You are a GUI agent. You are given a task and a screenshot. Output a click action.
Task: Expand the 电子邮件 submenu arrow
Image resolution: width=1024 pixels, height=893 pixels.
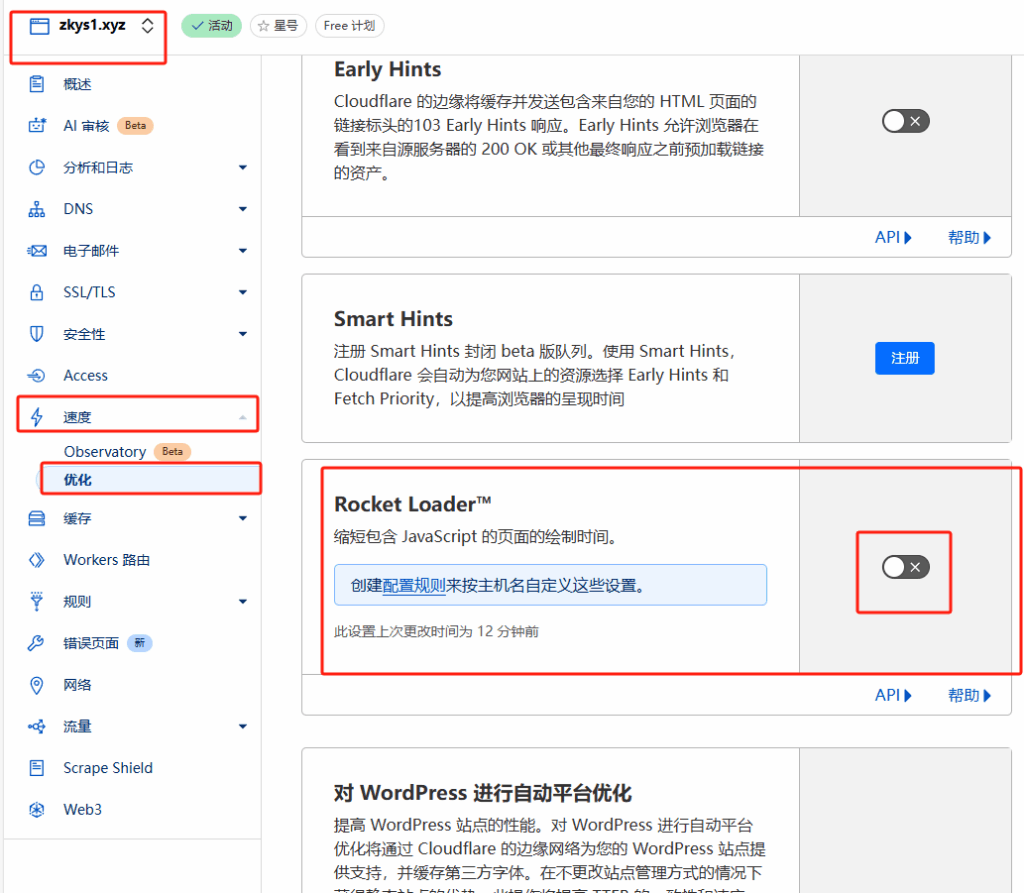click(243, 251)
